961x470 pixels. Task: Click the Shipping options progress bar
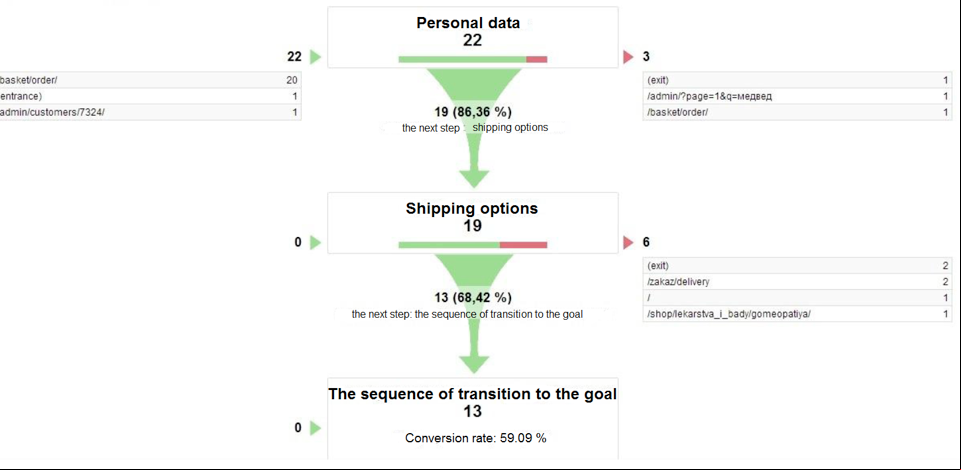(473, 245)
